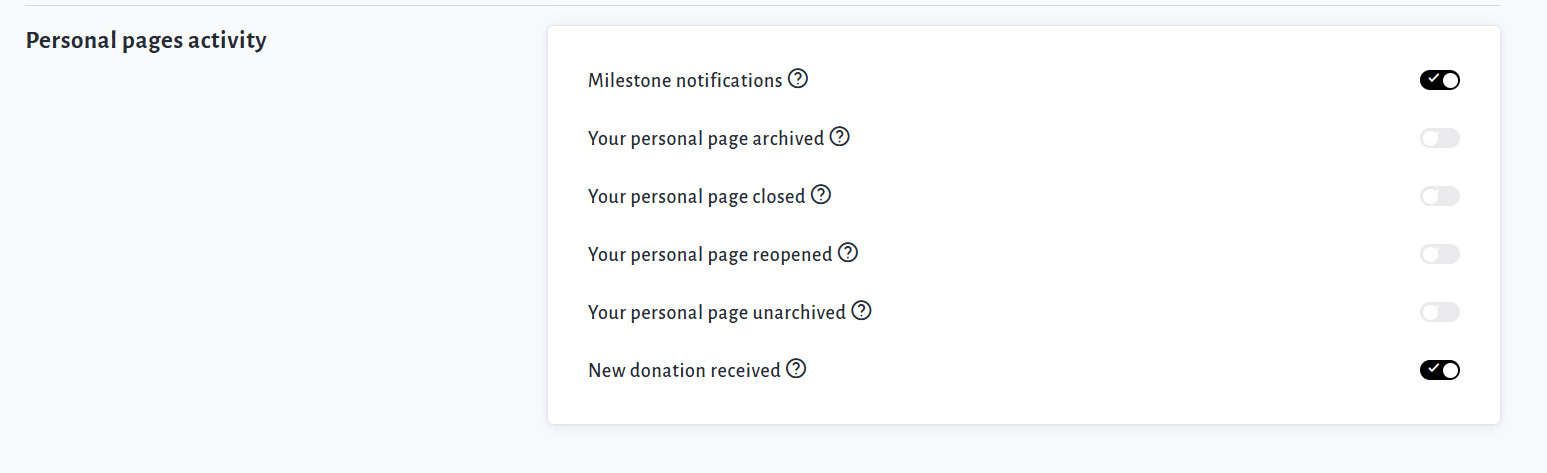
Task: Click blank area below New donation received row
Action: pos(1000,405)
